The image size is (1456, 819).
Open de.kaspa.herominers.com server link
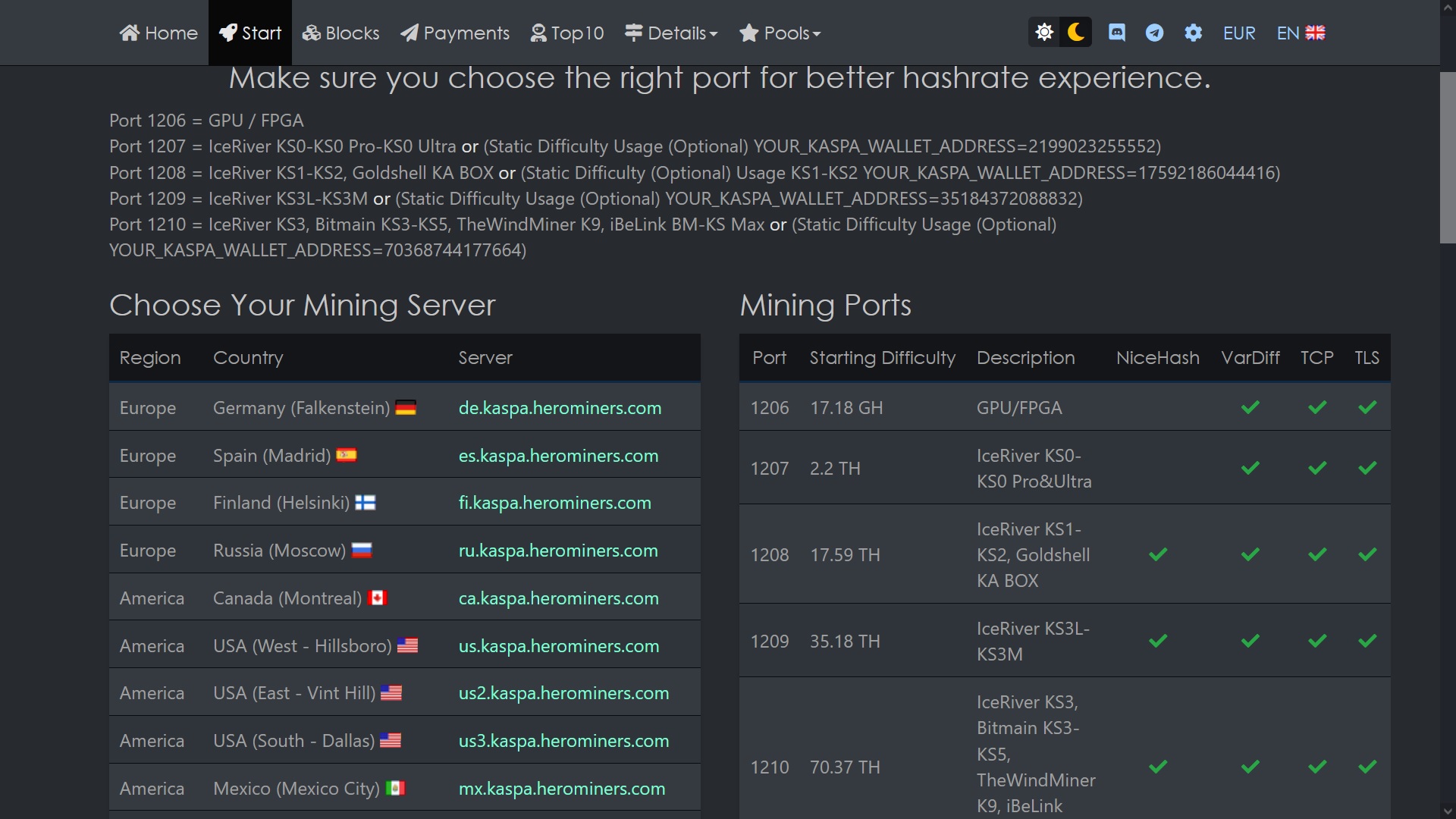[560, 408]
